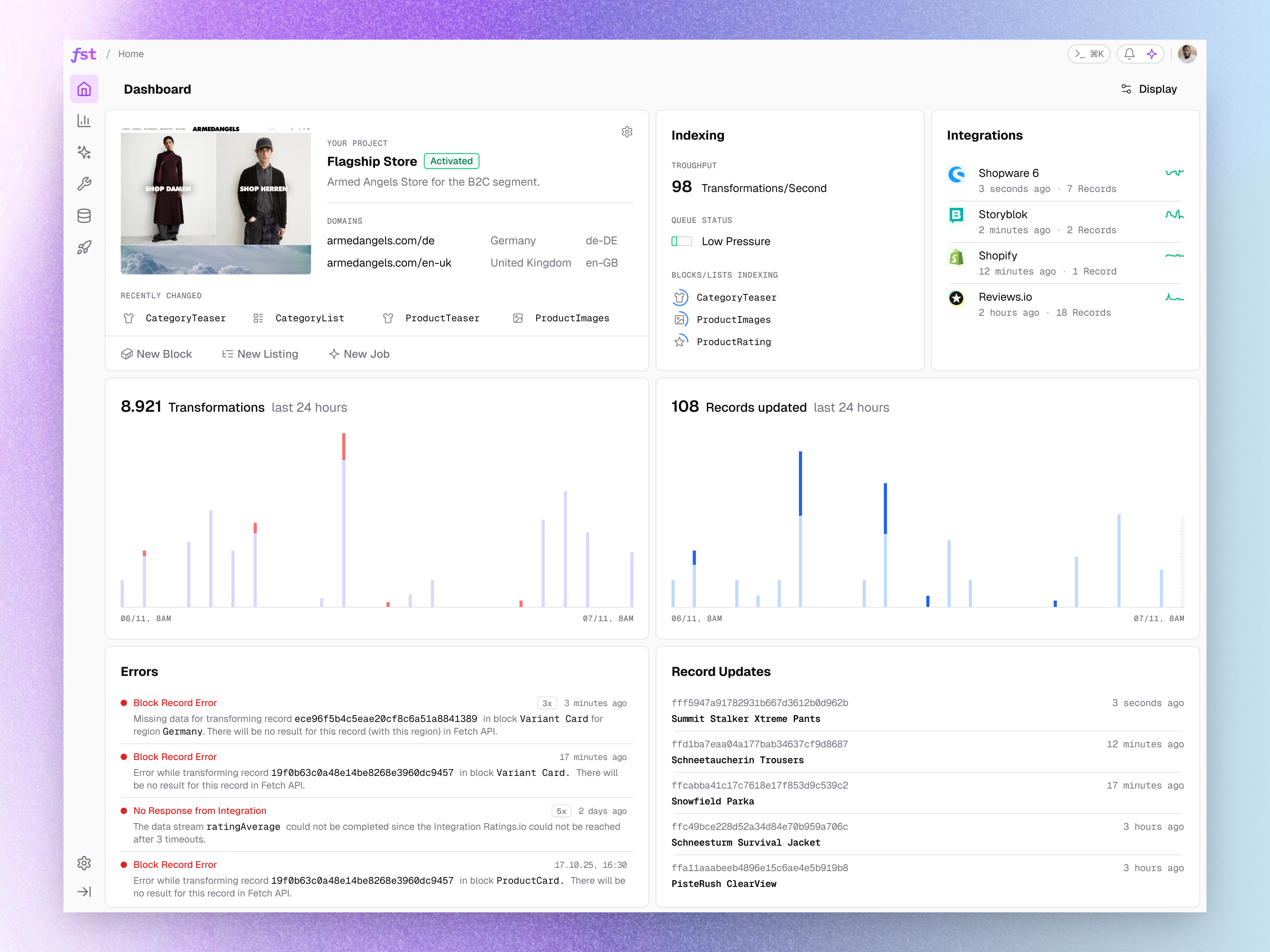Open the analytics bar chart sidebar icon
1270x952 pixels.
[84, 121]
